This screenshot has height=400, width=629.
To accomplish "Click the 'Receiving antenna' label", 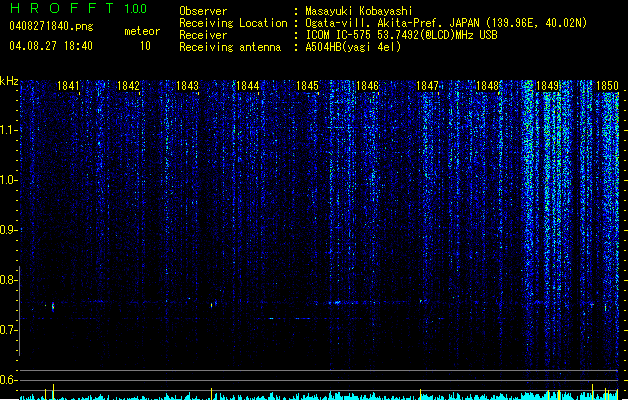I will coord(230,47).
